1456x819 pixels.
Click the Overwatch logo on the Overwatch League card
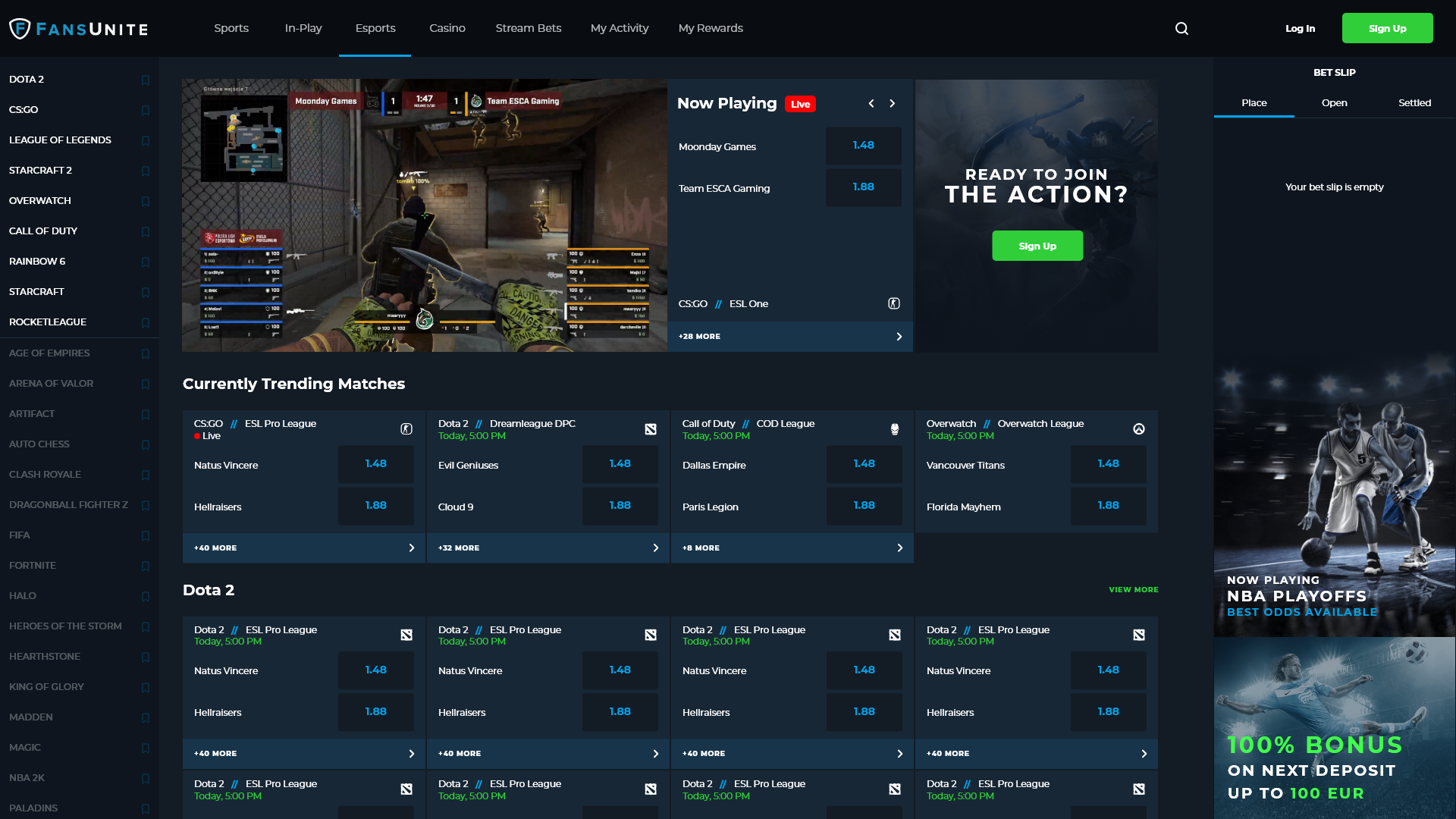(x=1139, y=428)
